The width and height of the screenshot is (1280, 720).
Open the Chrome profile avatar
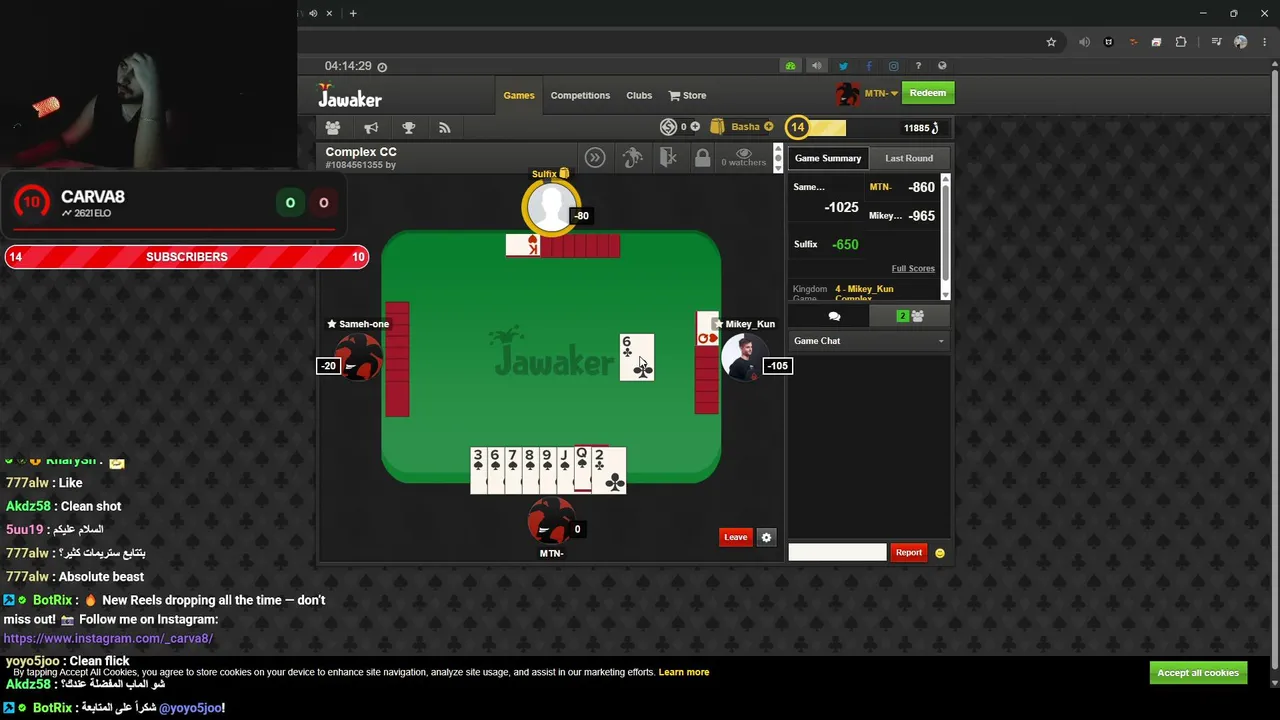[x=1241, y=42]
